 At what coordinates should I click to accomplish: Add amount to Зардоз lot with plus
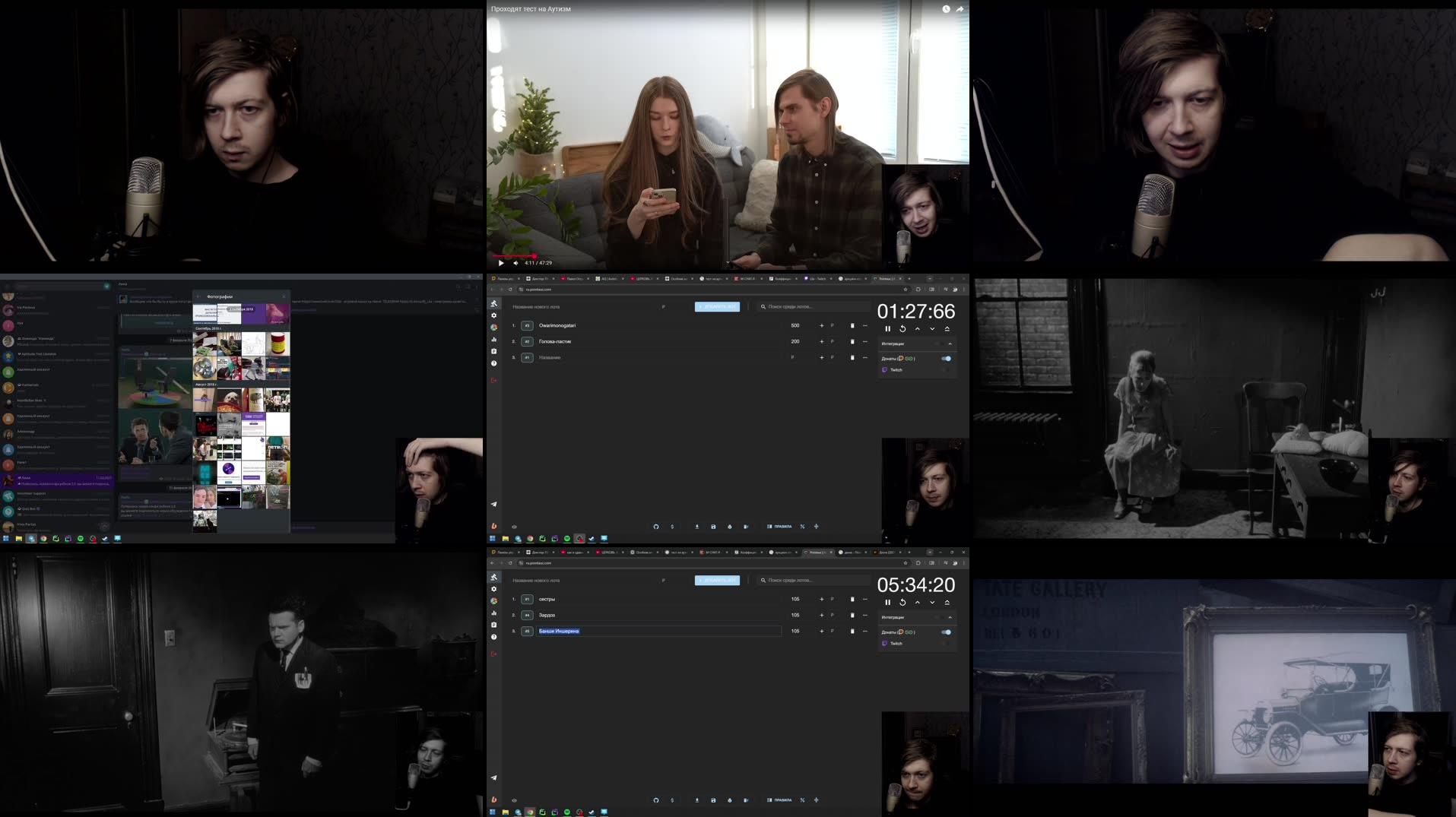click(x=821, y=615)
